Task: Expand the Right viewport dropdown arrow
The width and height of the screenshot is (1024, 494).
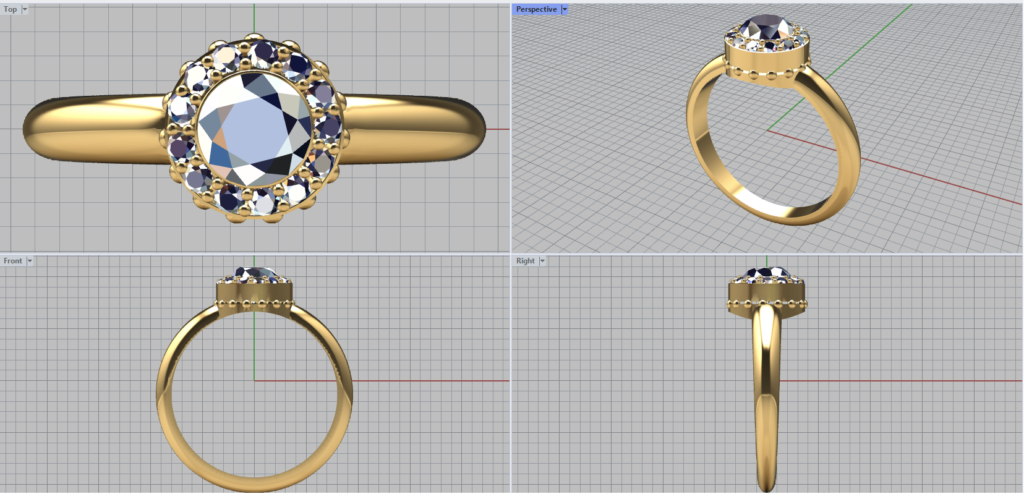Action: click(x=543, y=261)
